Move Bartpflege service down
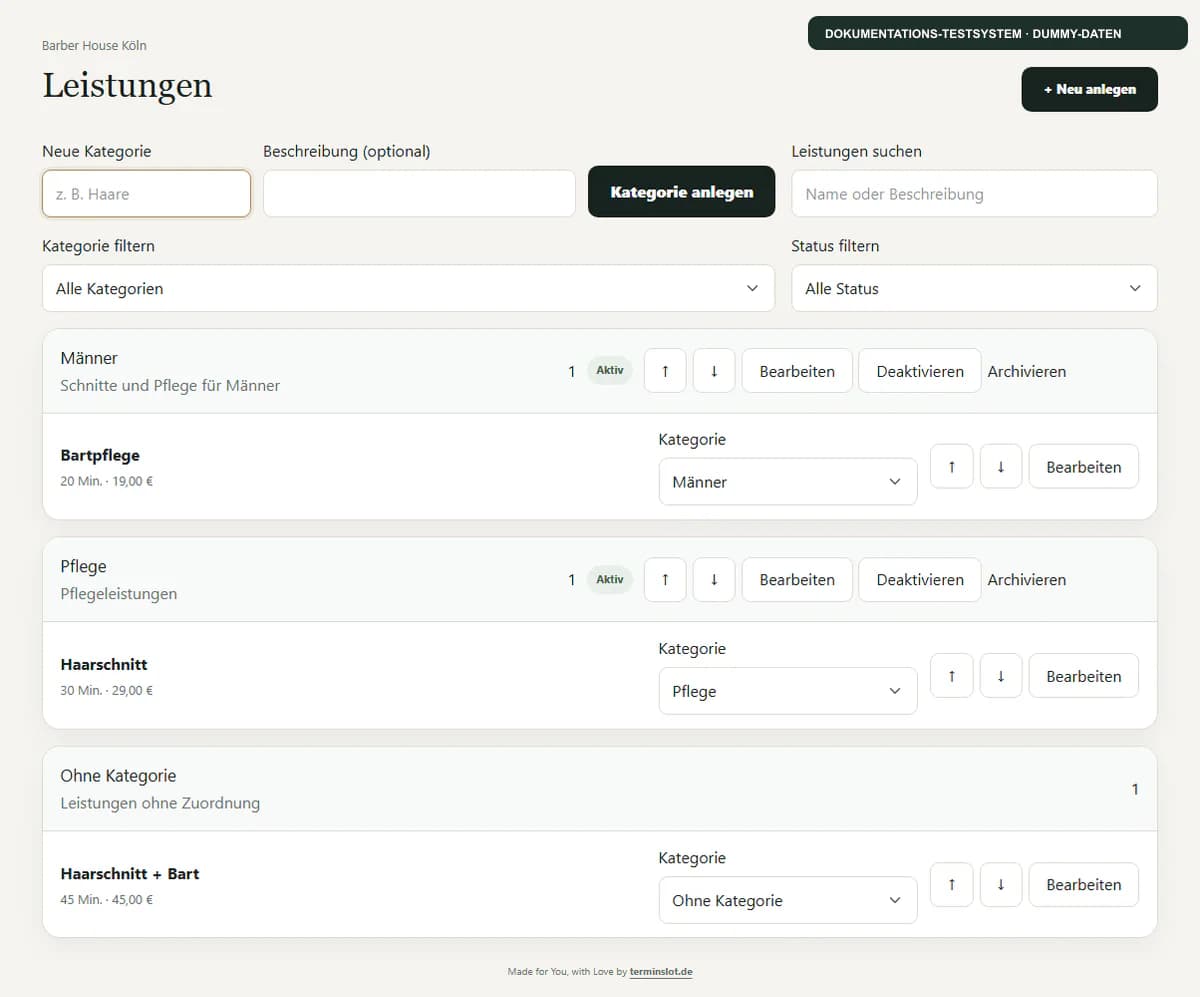The height and width of the screenshot is (997, 1200). (1001, 467)
